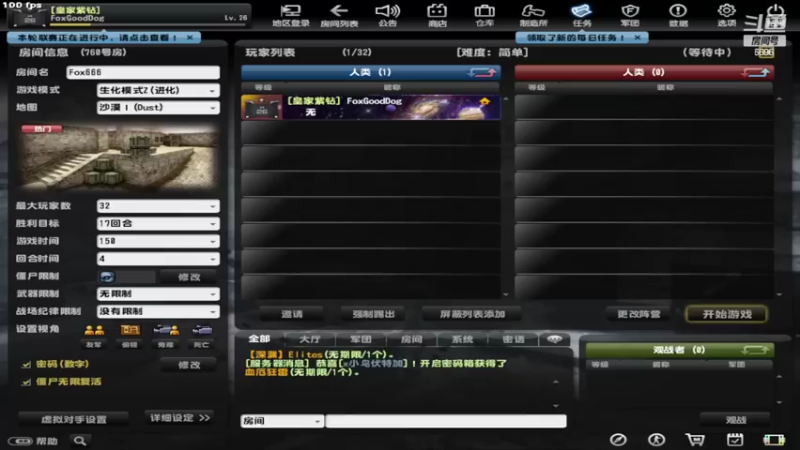Open the 数据 data icon
The height and width of the screenshot is (450, 800).
coord(678,15)
